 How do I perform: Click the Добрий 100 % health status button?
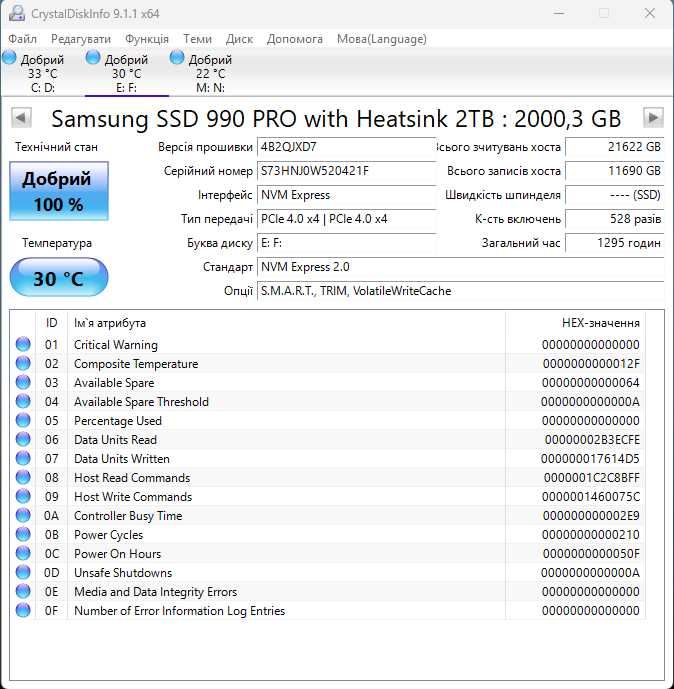point(59,191)
